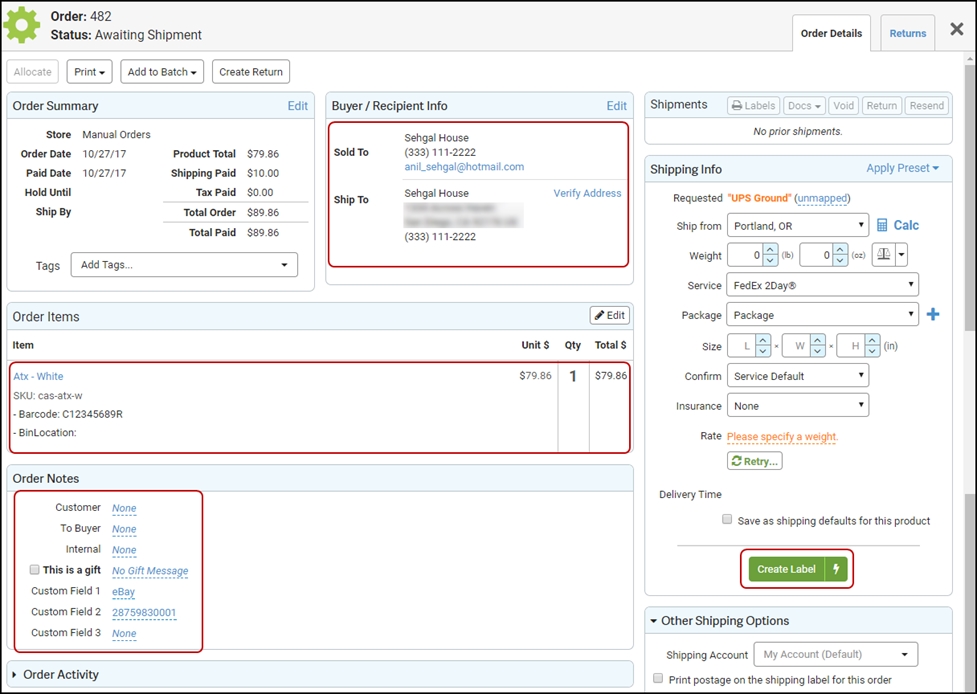Decrease the H size value

pyautogui.click(x=872, y=351)
